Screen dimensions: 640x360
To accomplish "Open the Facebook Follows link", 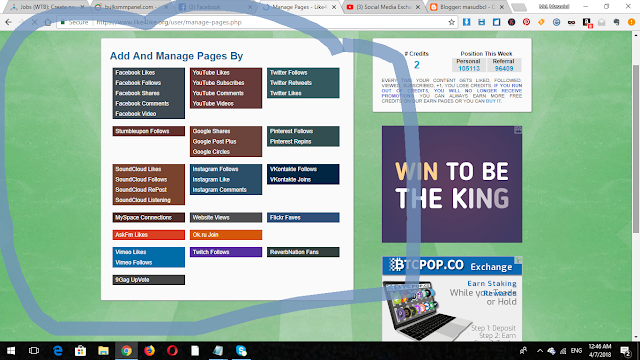I will click(138, 83).
